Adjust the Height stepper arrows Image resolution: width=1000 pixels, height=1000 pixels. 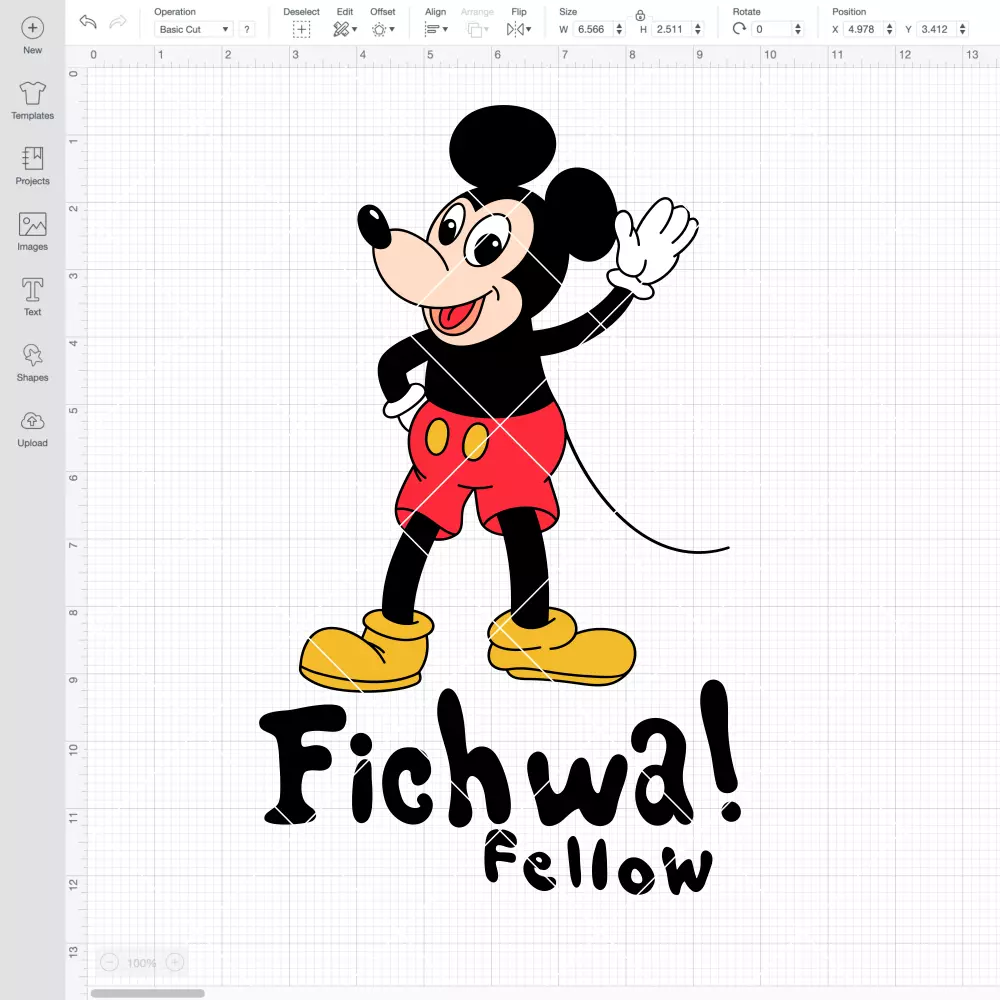(x=698, y=29)
